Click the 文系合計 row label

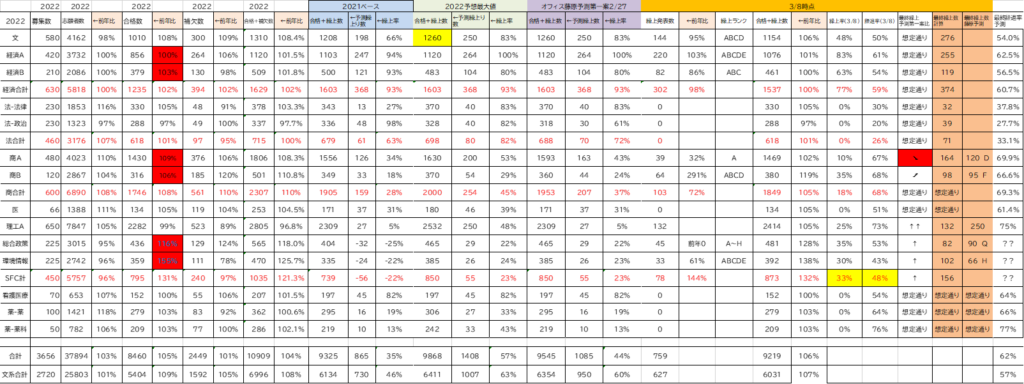point(15,374)
